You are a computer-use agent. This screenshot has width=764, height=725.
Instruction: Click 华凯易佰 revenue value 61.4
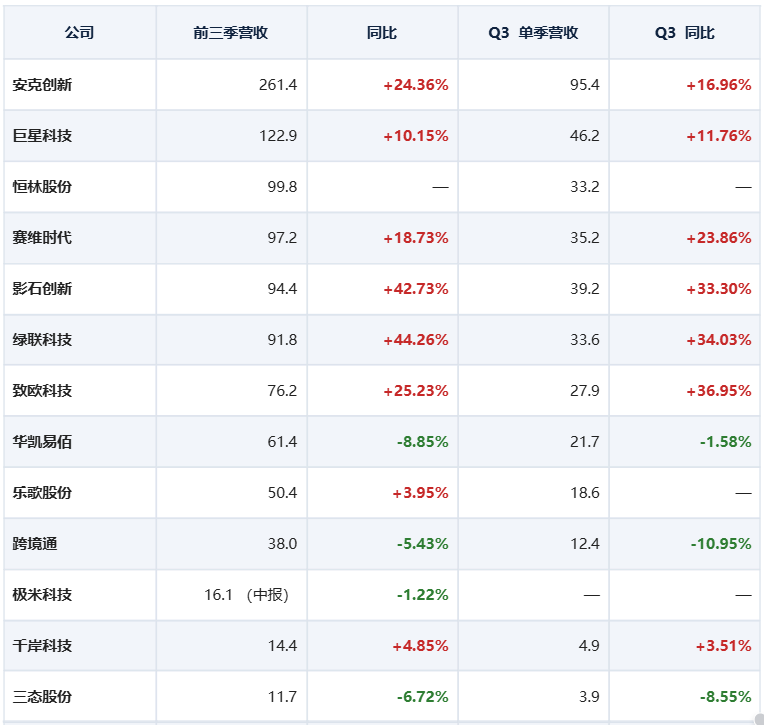(282, 442)
